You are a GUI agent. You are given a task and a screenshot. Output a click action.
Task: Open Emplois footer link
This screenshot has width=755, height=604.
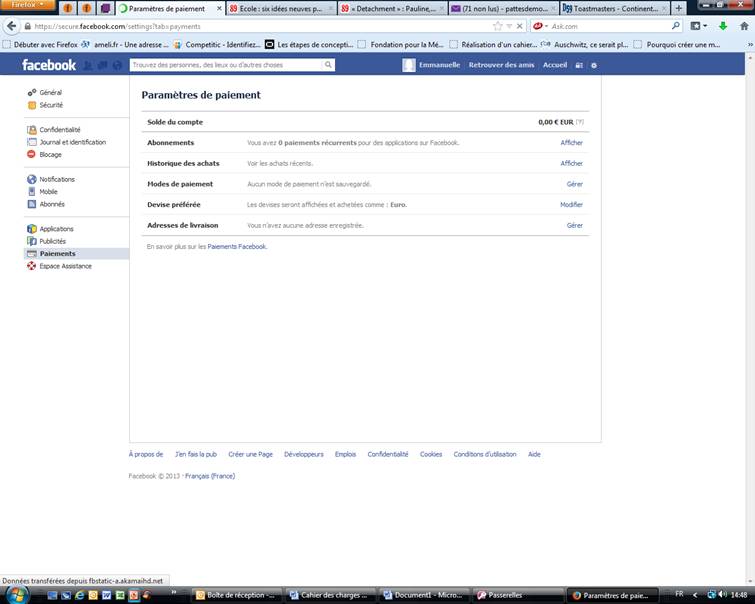(x=345, y=454)
